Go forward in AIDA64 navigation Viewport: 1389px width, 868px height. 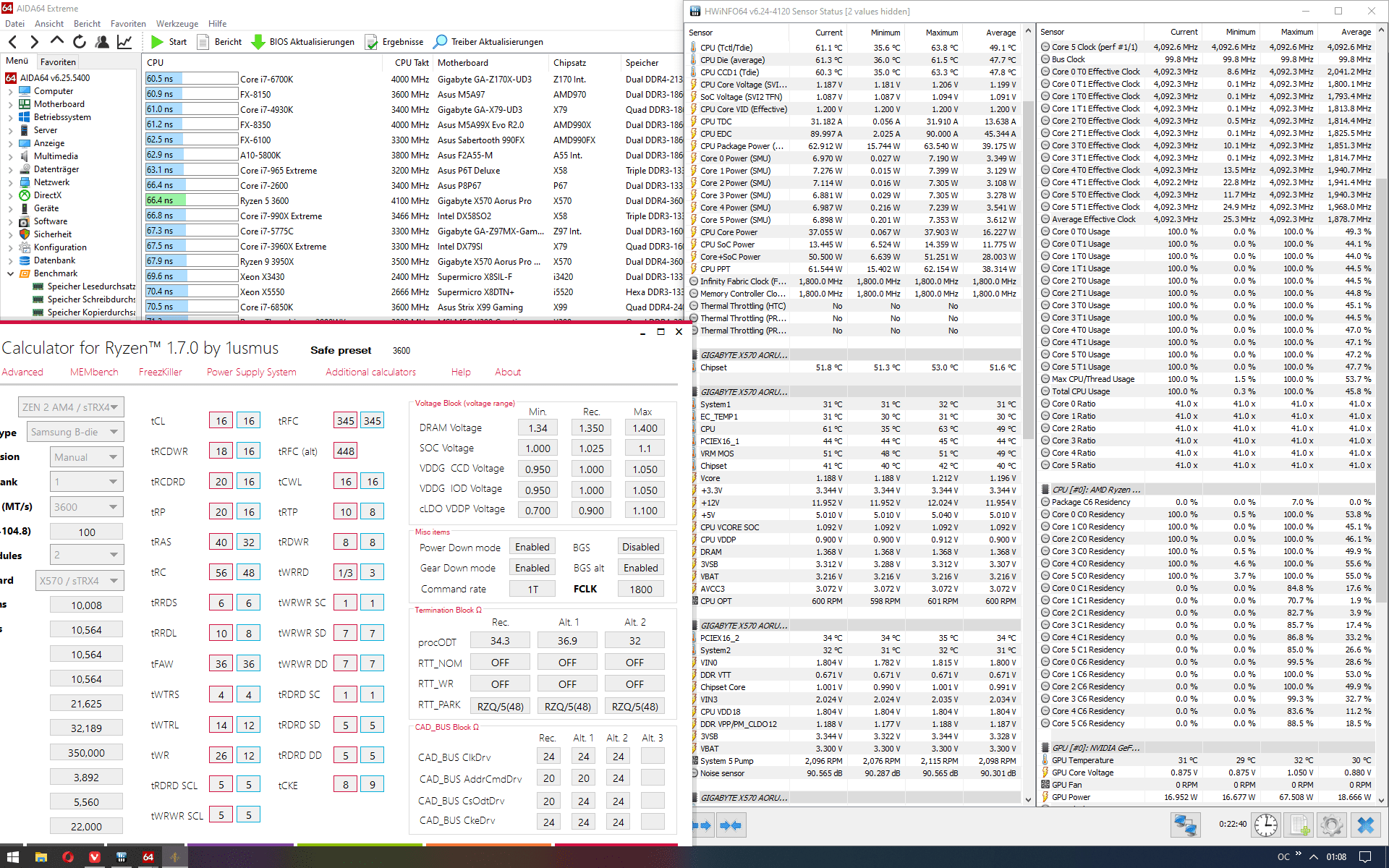pos(34,42)
